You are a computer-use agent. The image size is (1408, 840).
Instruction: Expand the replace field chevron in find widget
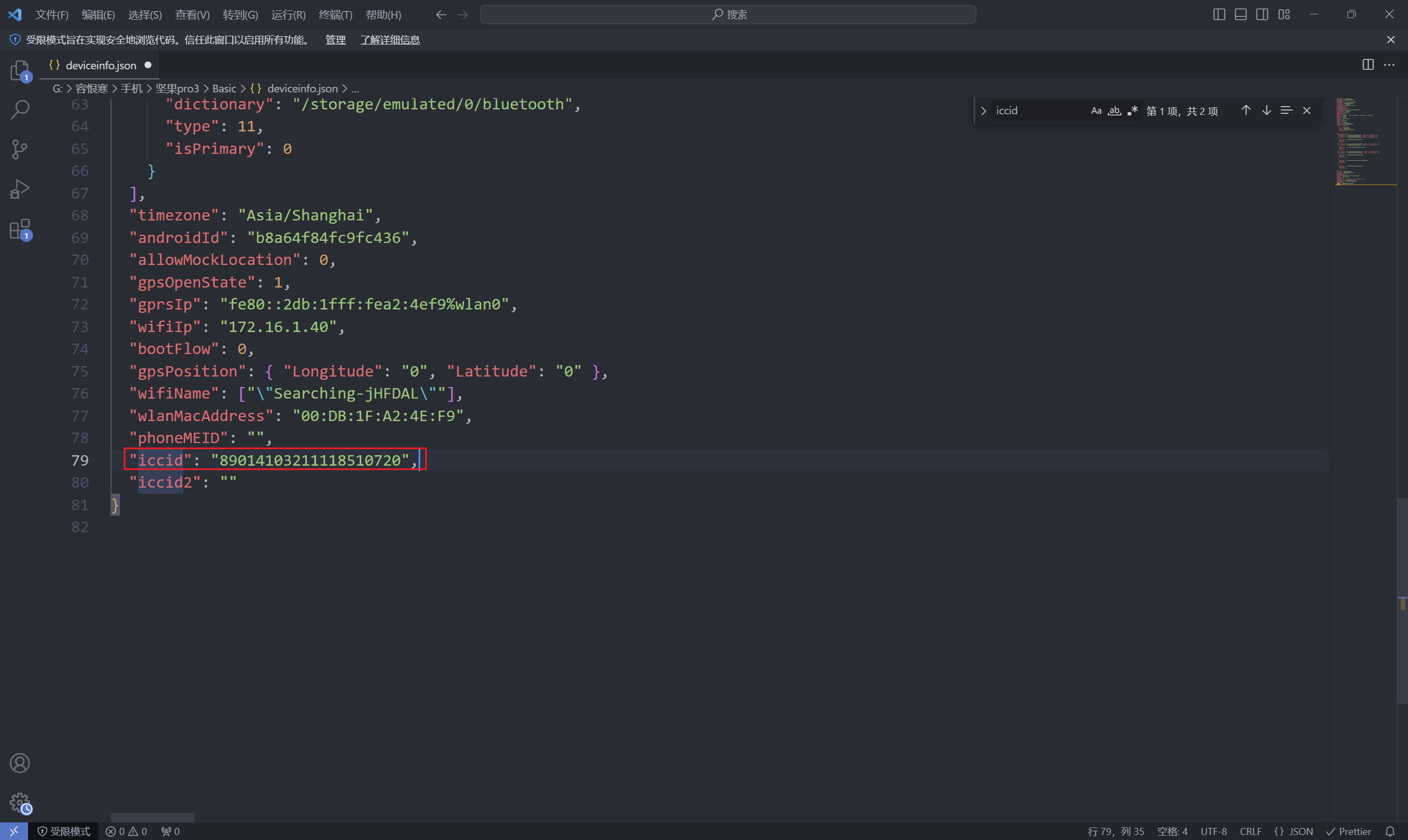(x=983, y=110)
